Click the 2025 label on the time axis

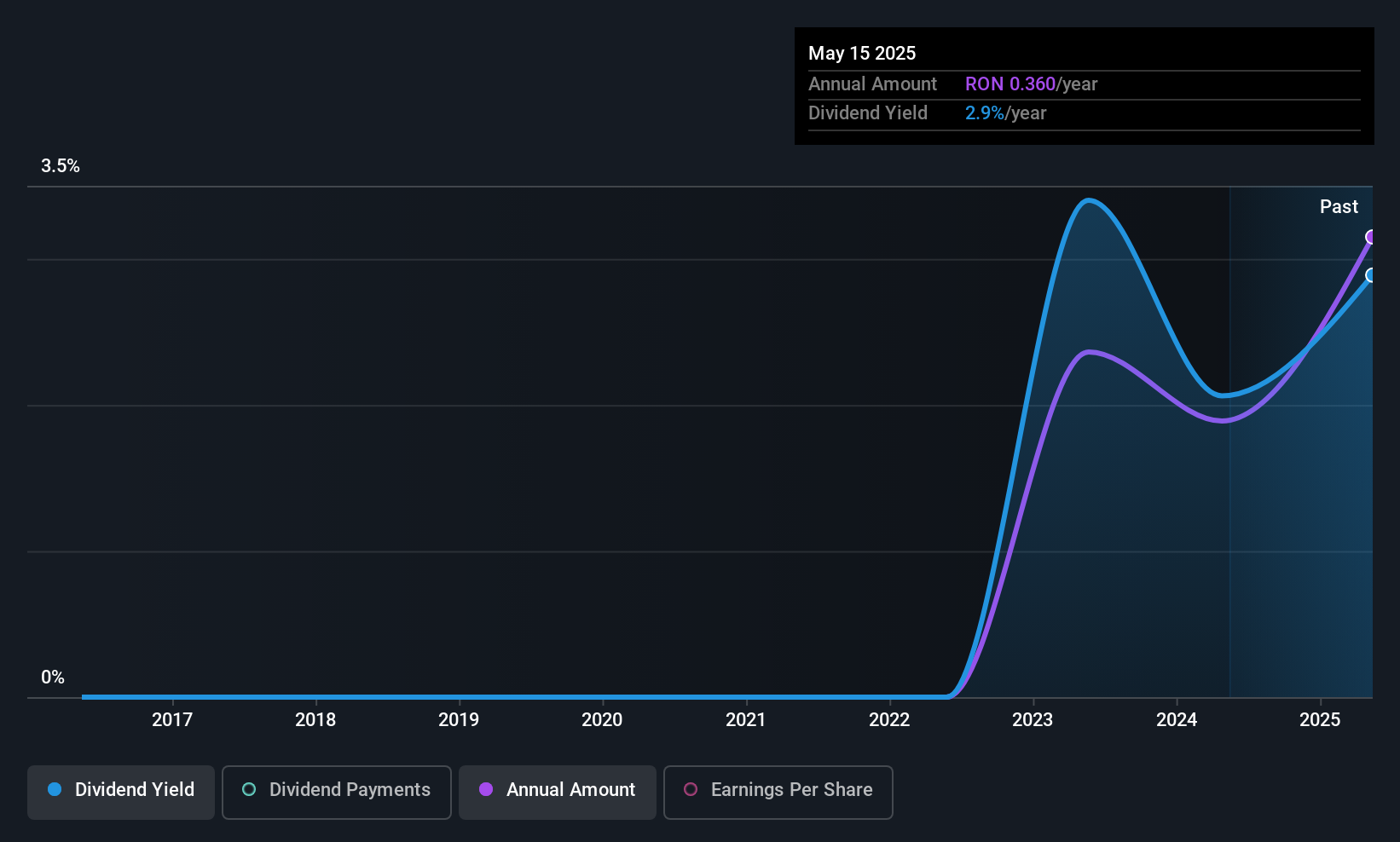(x=1320, y=719)
